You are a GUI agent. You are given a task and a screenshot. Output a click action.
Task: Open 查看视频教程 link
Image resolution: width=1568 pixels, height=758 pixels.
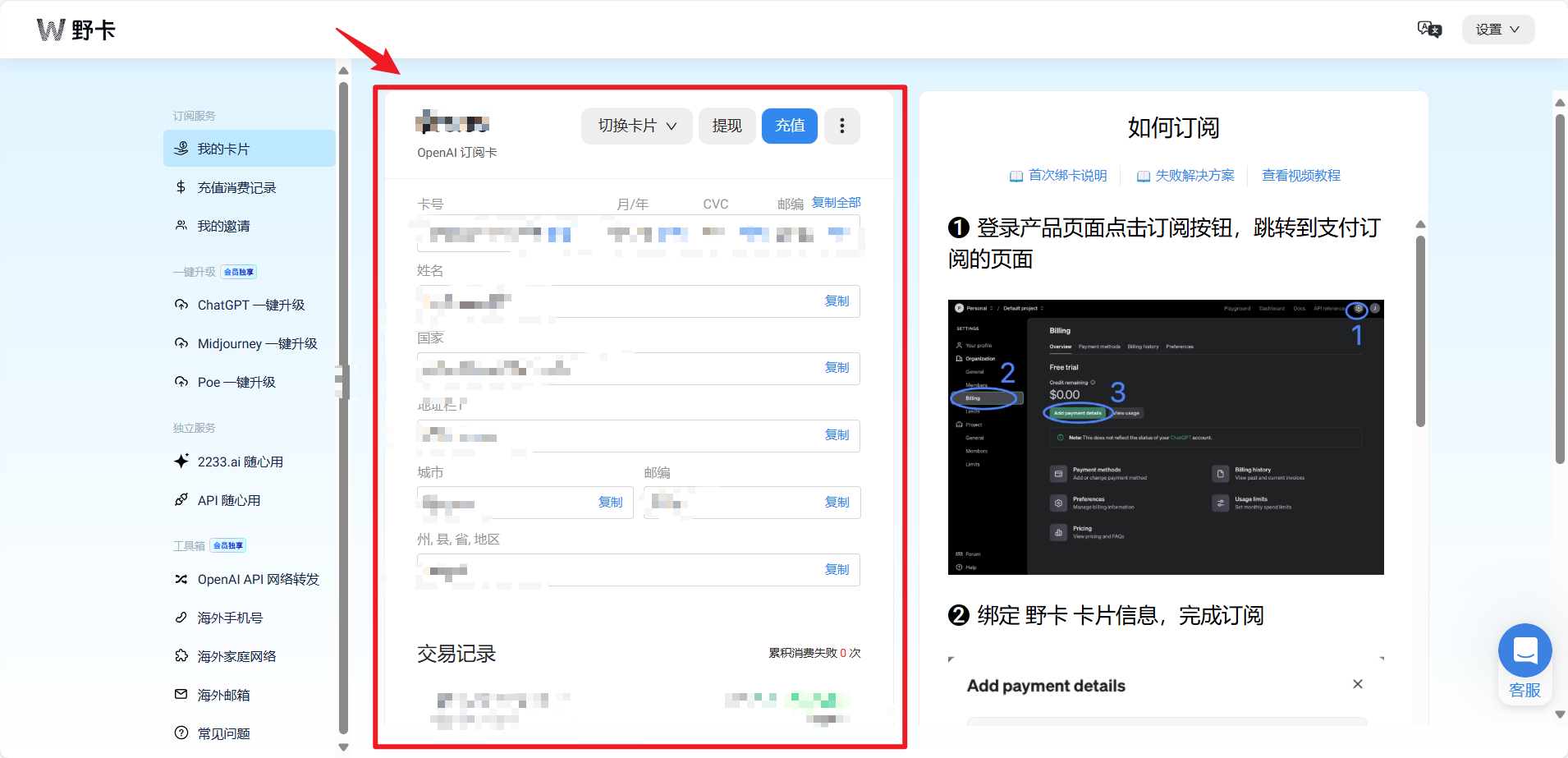1301,176
